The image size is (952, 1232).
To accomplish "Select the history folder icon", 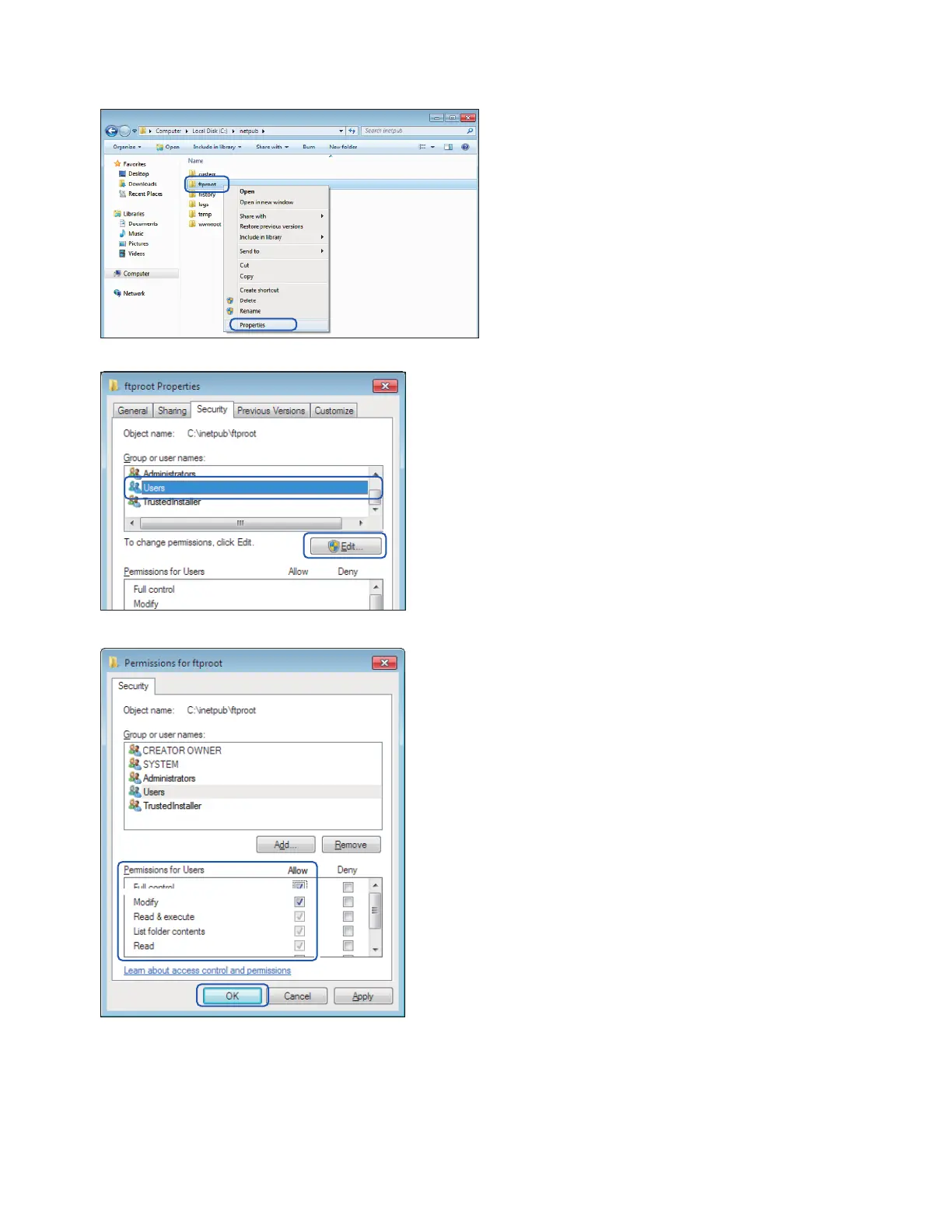I will [x=192, y=194].
